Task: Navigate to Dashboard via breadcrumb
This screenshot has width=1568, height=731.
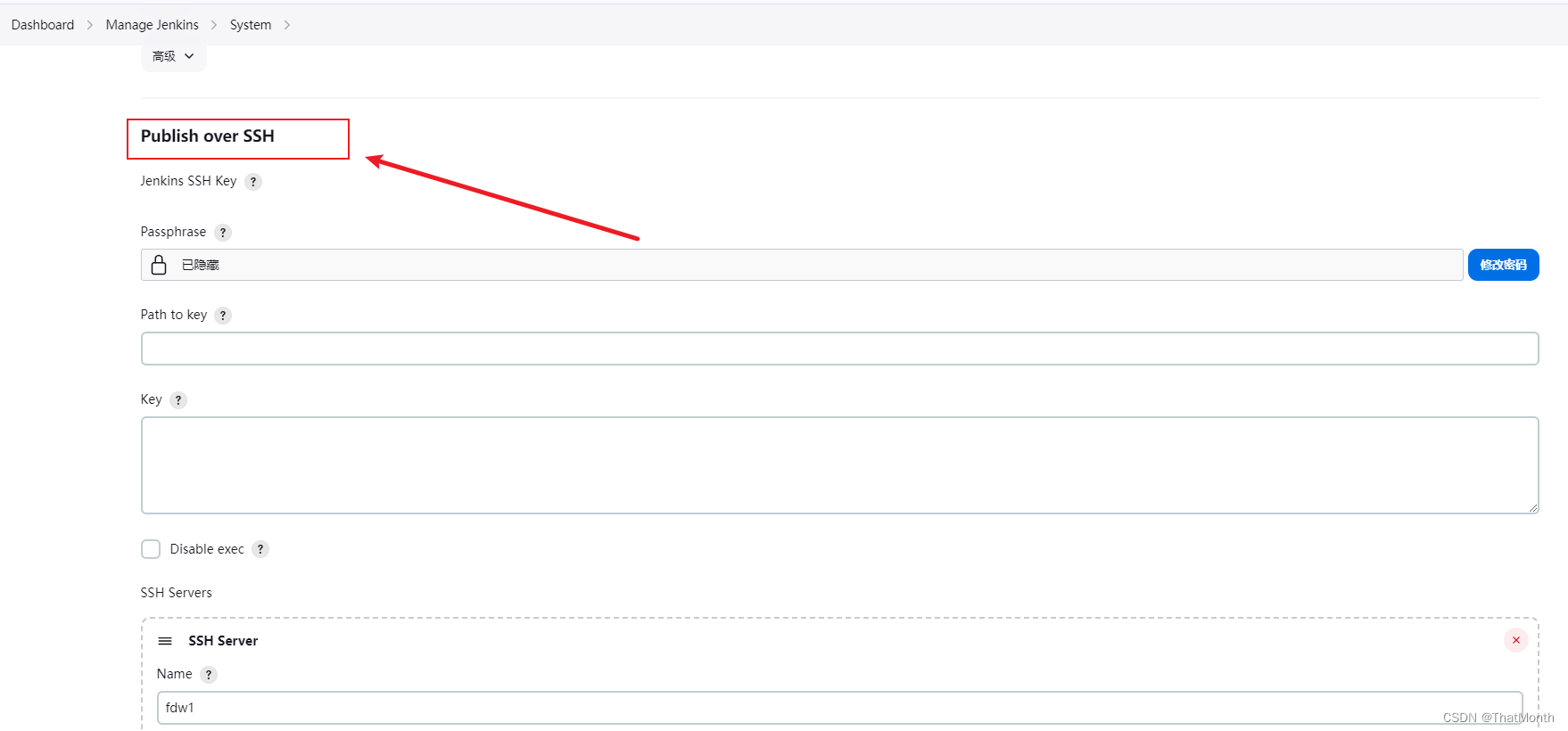Action: tap(42, 24)
